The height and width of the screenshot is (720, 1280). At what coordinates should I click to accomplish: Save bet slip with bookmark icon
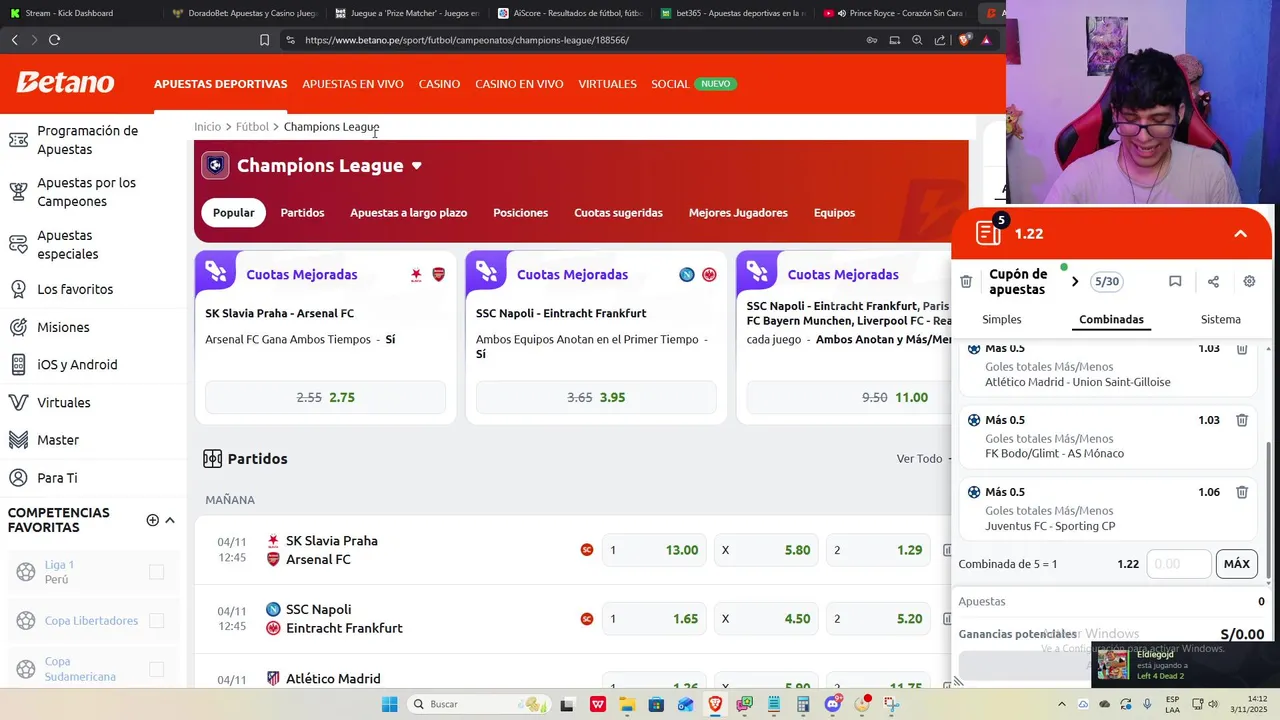[x=1175, y=282]
